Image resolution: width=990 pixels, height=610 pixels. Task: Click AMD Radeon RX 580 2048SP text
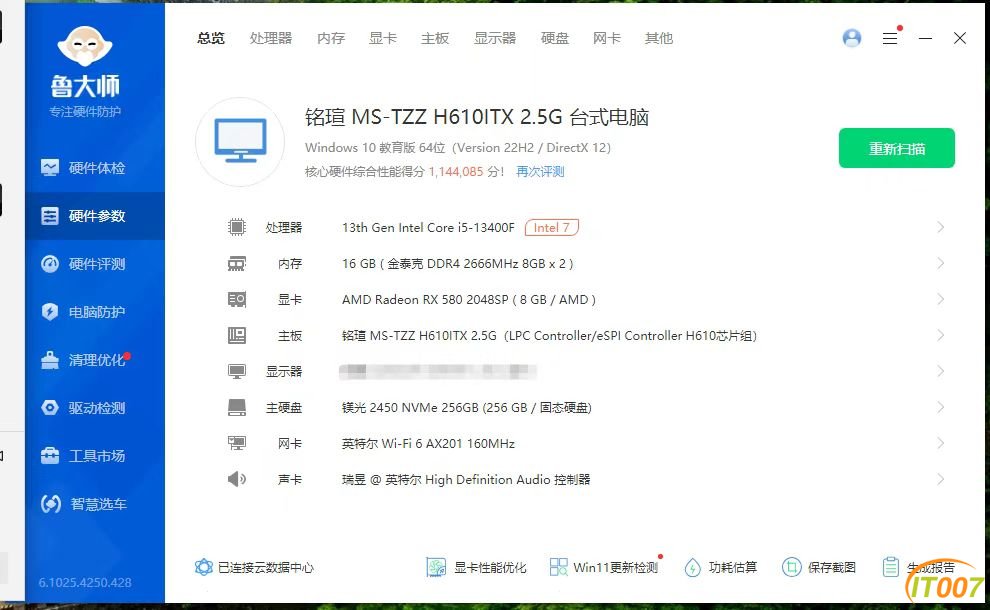click(x=468, y=299)
